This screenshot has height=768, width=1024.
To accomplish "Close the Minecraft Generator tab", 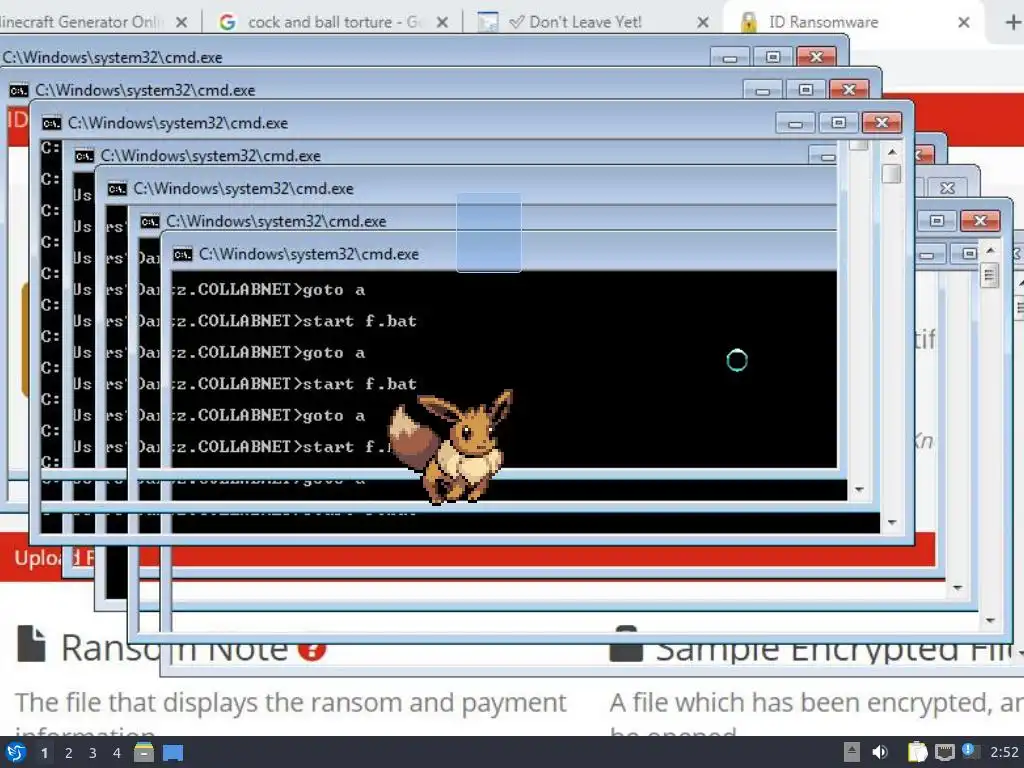I will [182, 22].
